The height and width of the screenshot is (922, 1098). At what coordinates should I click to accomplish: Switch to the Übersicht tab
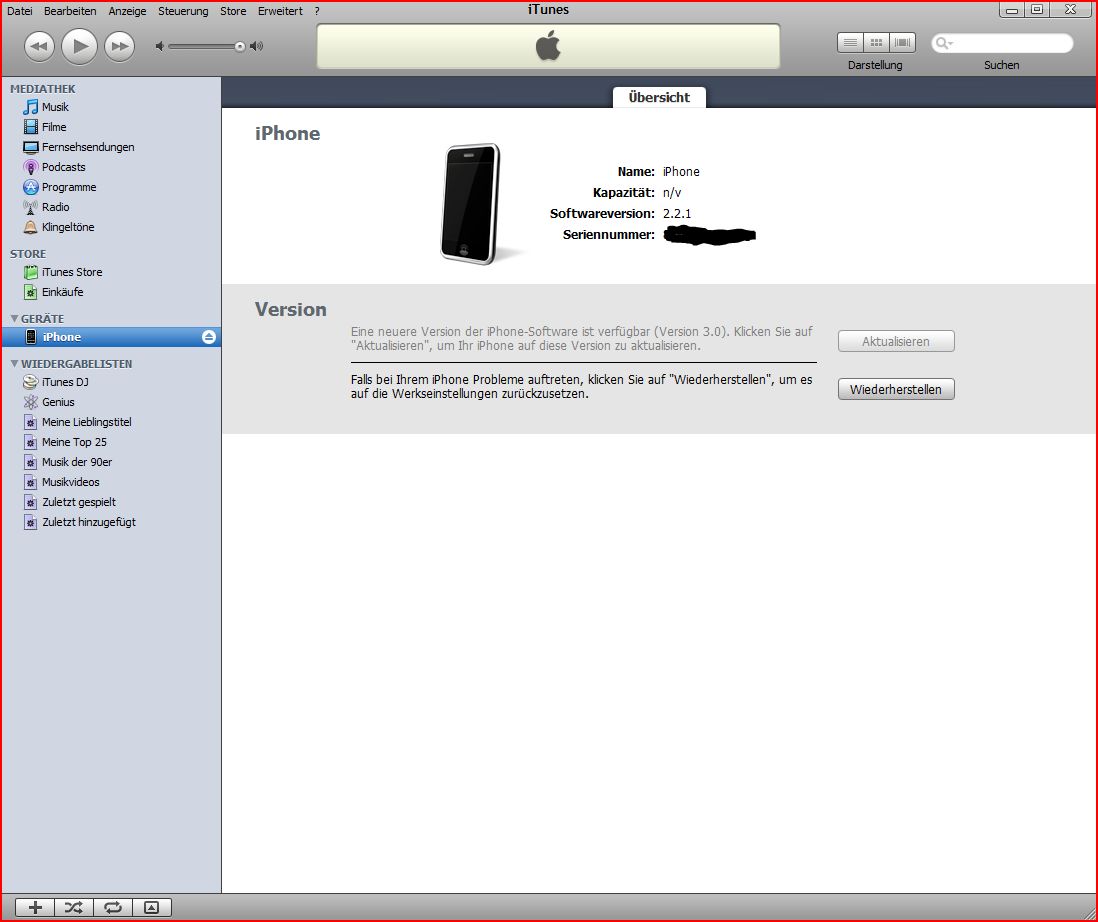[659, 97]
